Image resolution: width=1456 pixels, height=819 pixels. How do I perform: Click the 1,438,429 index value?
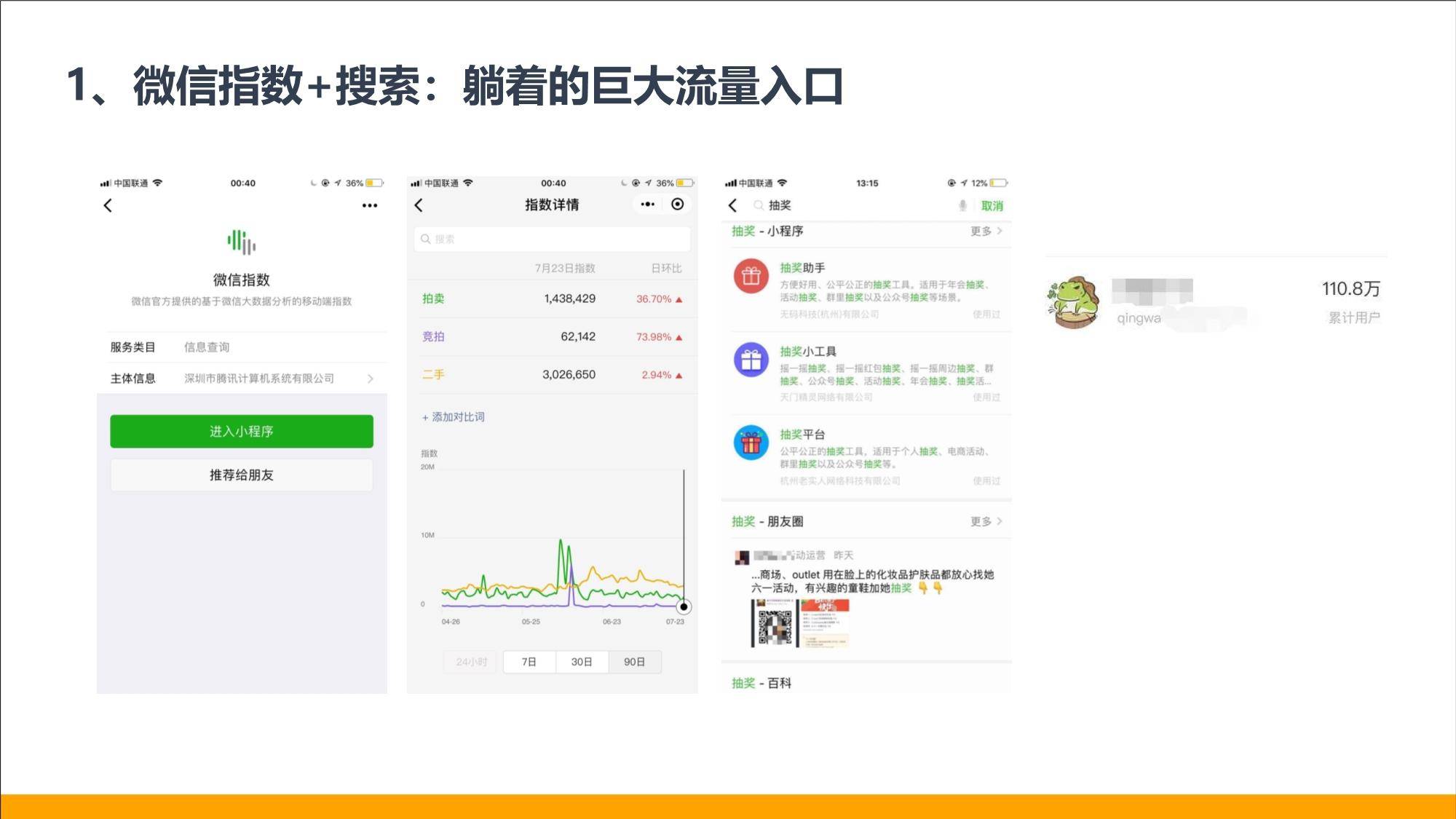pyautogui.click(x=569, y=298)
